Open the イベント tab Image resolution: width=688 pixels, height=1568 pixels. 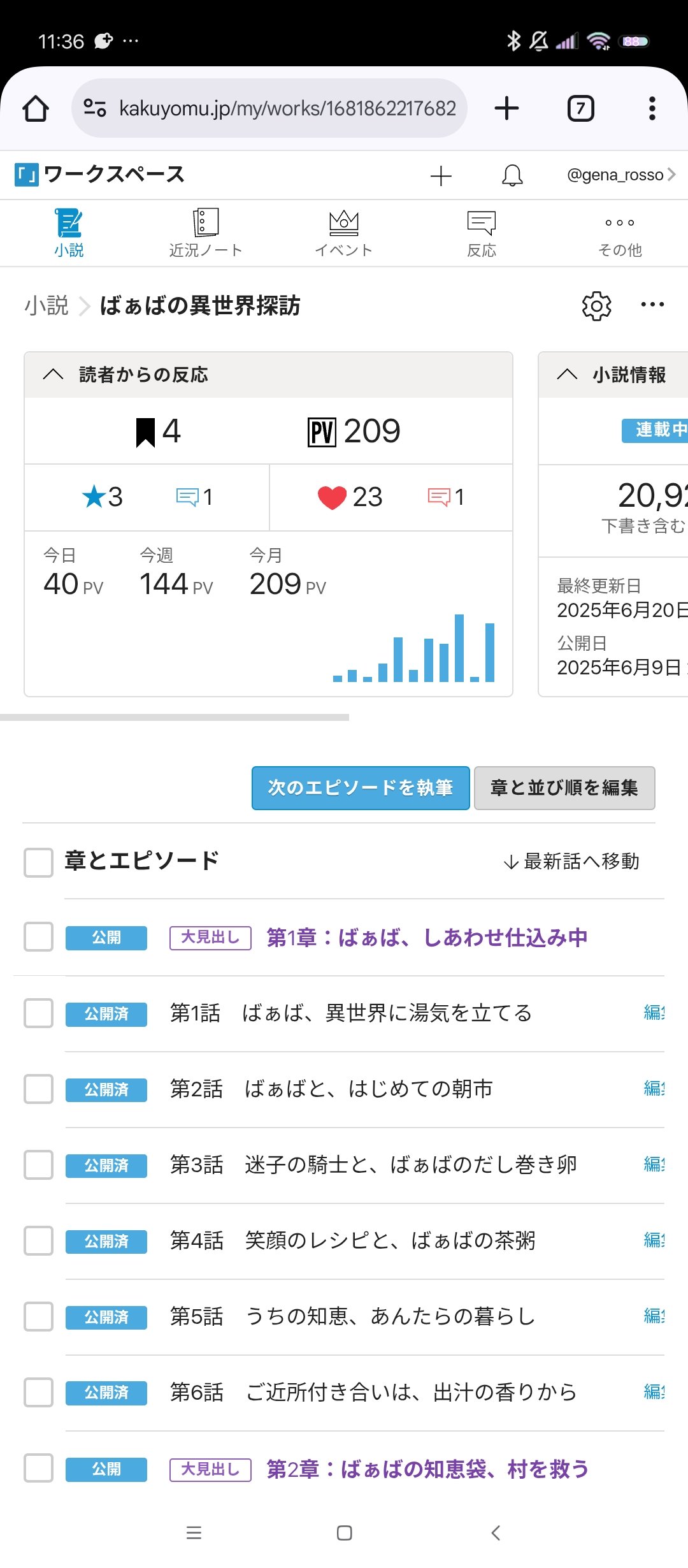coord(343,233)
